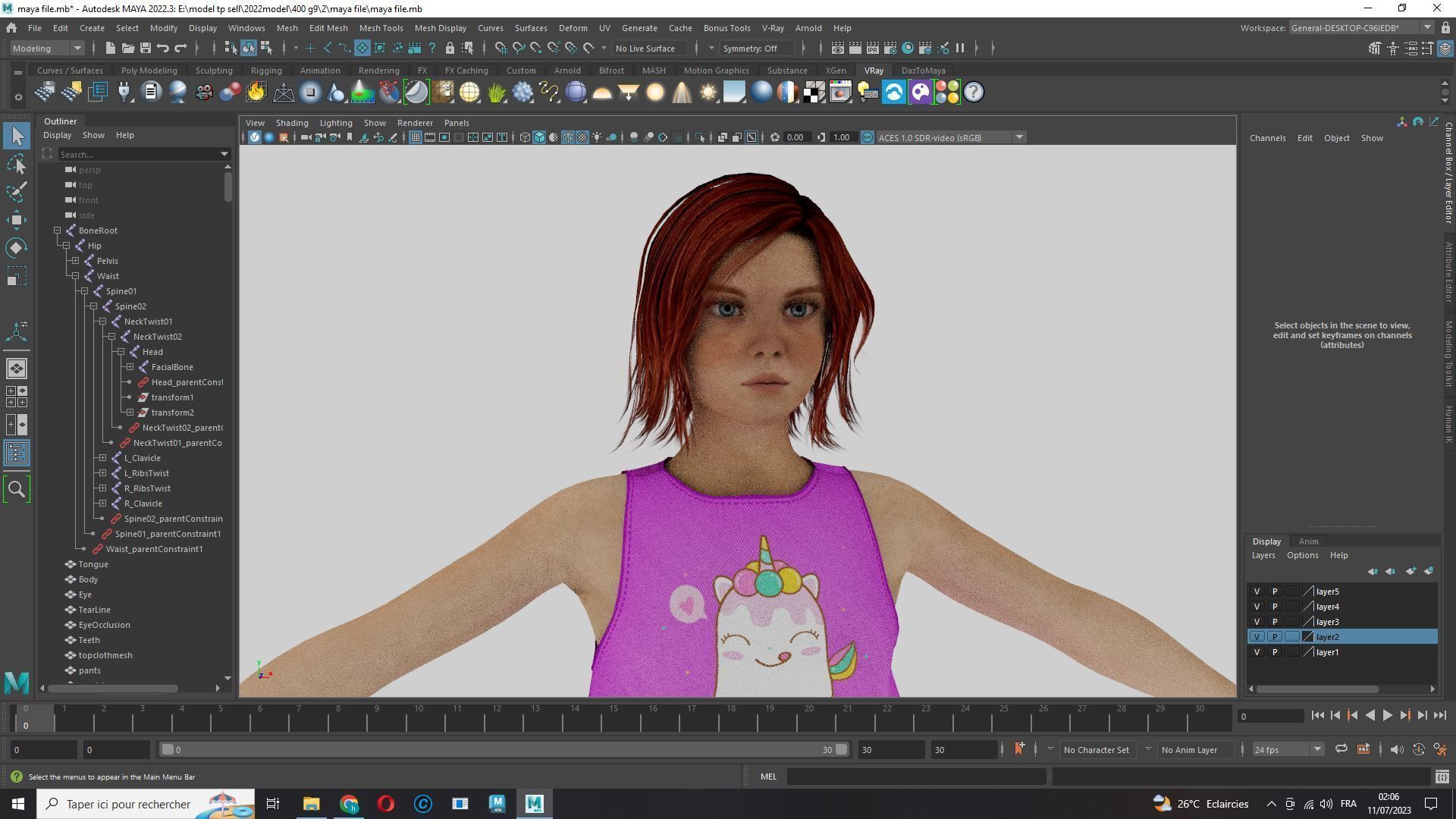Click the question mark help shelf icon
This screenshot has height=819, width=1456.
click(x=974, y=93)
